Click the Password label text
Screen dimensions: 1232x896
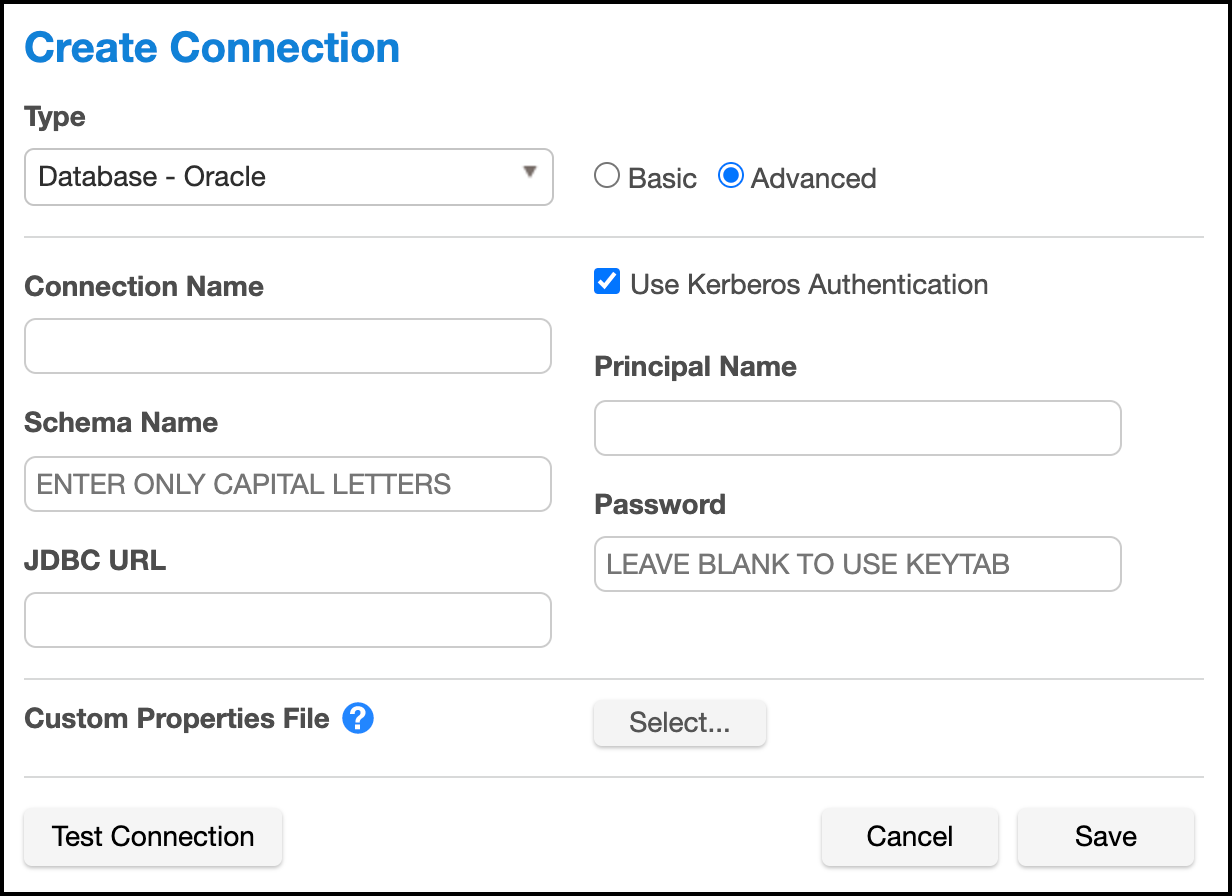(660, 504)
